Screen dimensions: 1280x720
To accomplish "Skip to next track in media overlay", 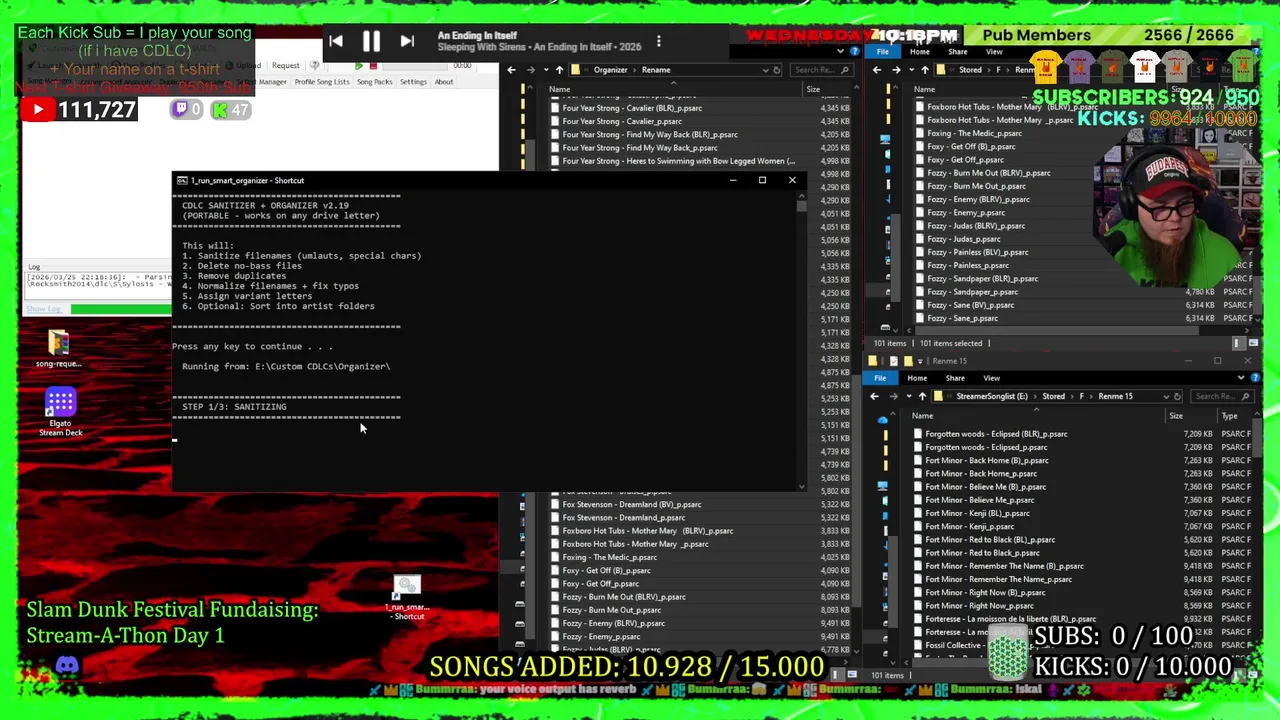I will 407,41.
